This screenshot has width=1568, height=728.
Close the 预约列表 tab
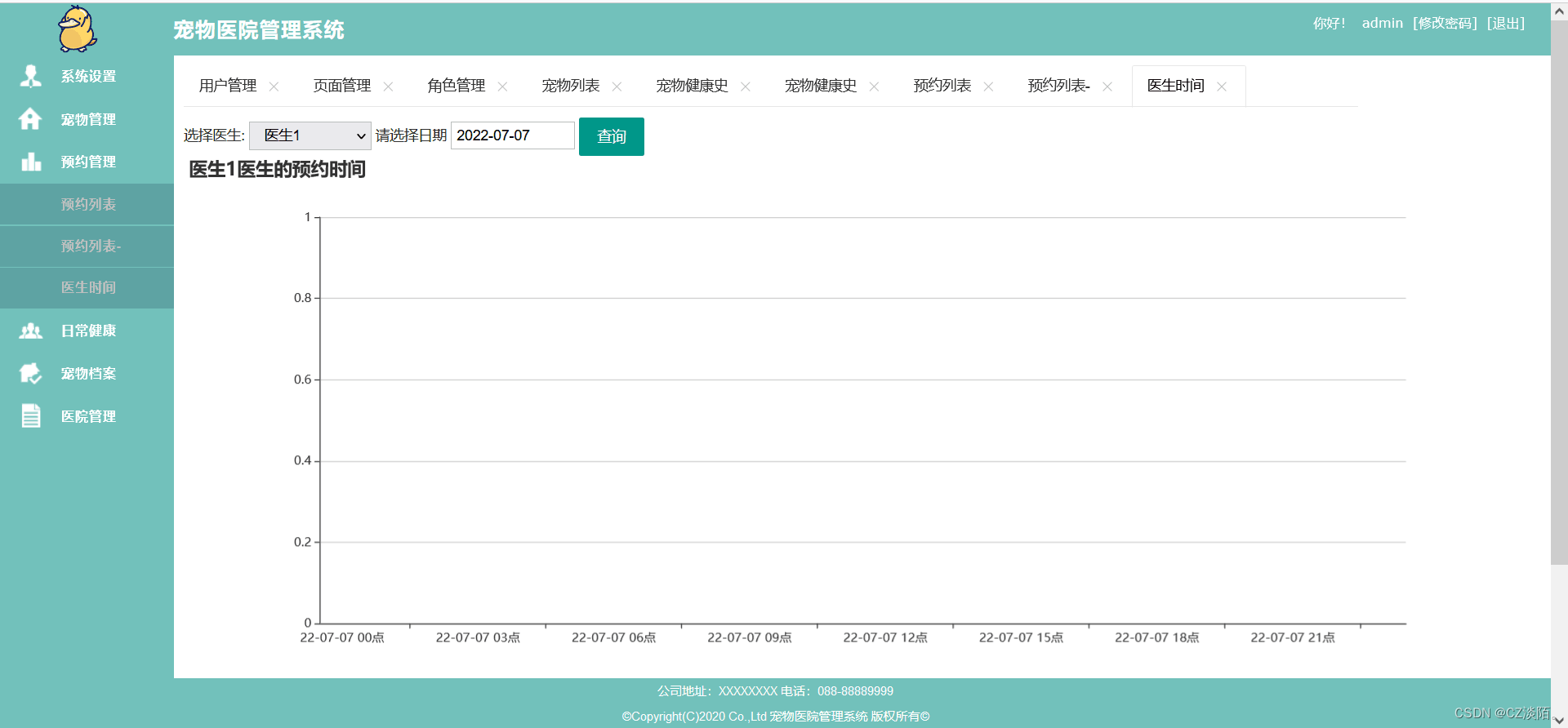[x=988, y=87]
